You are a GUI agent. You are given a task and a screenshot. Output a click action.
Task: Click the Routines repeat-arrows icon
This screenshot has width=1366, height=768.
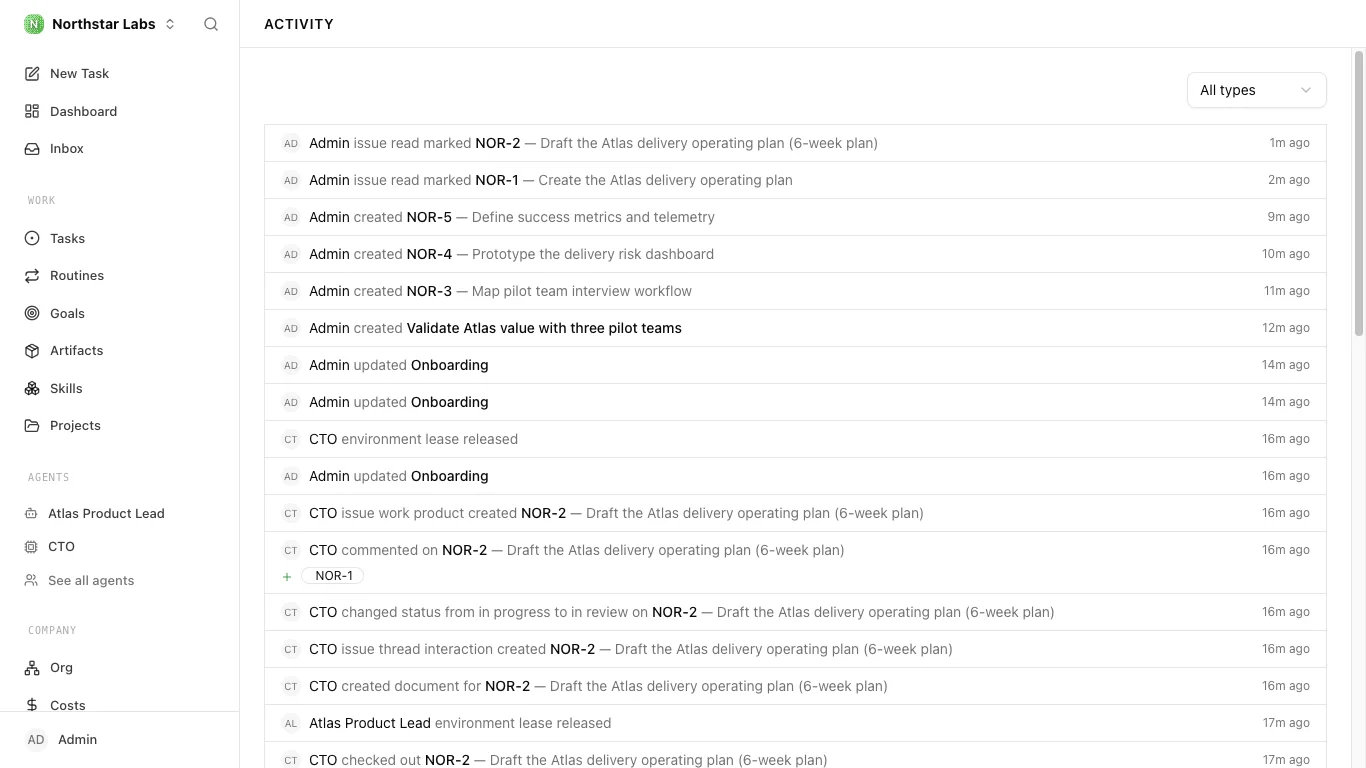[x=32, y=275]
